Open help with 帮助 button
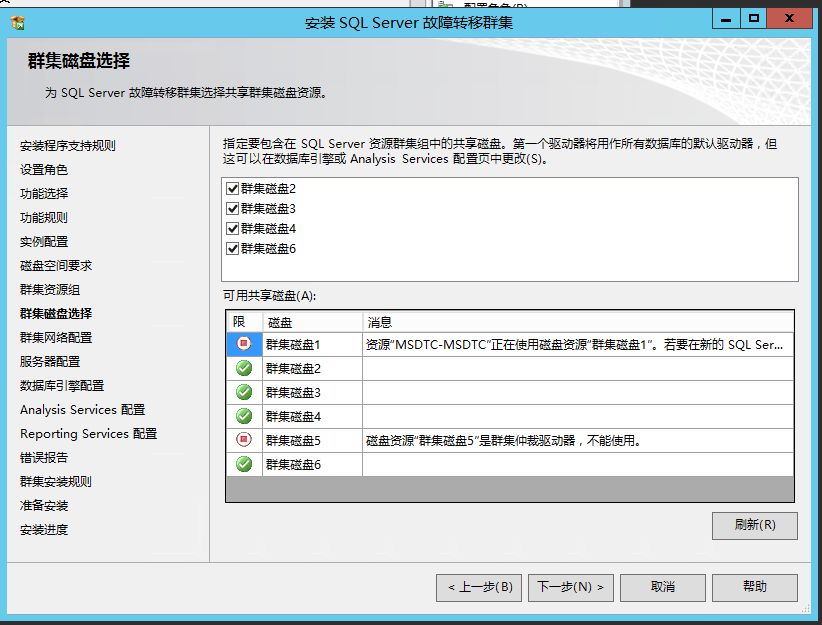 coord(755,587)
